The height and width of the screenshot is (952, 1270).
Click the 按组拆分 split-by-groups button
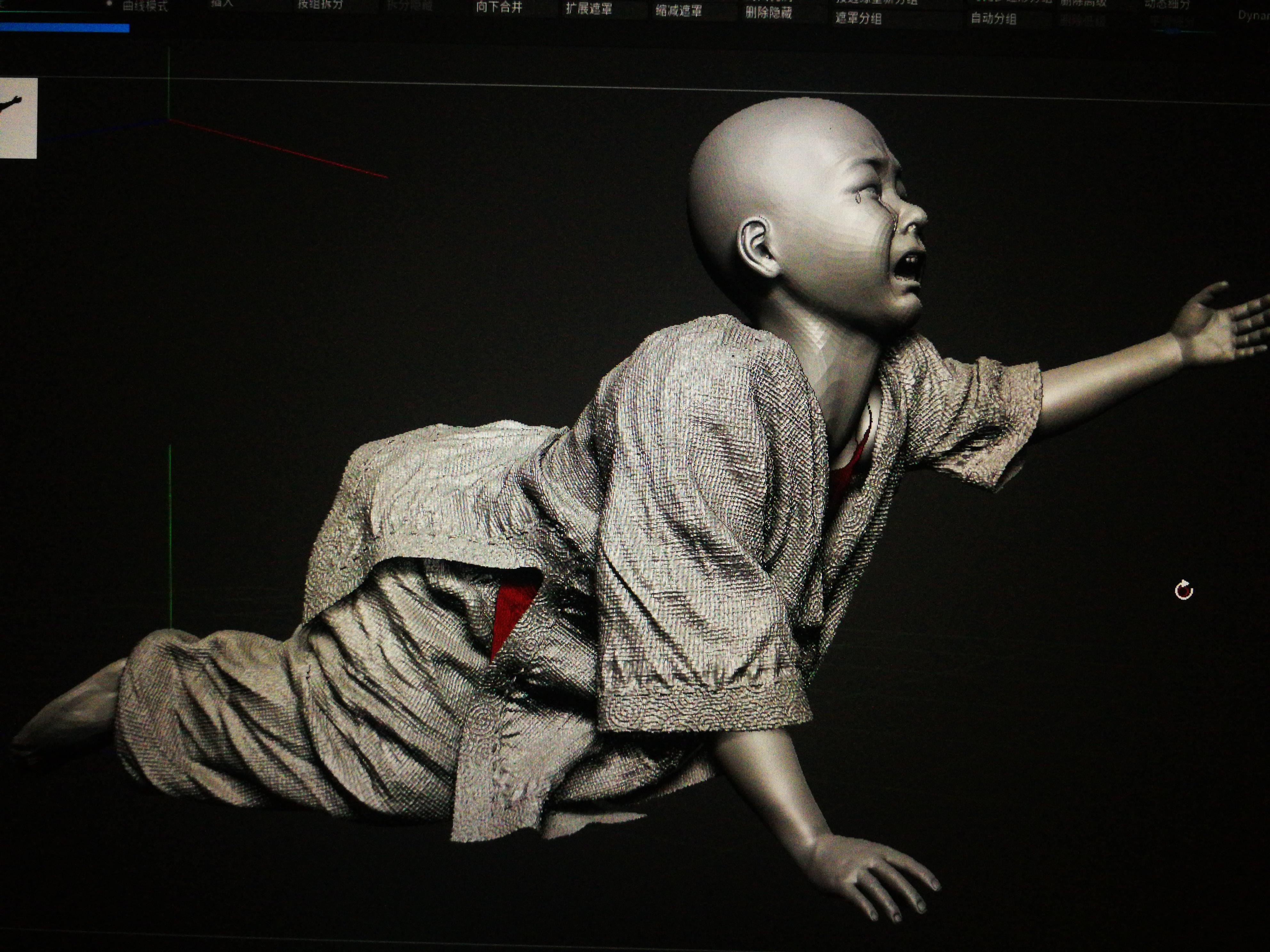click(x=320, y=4)
